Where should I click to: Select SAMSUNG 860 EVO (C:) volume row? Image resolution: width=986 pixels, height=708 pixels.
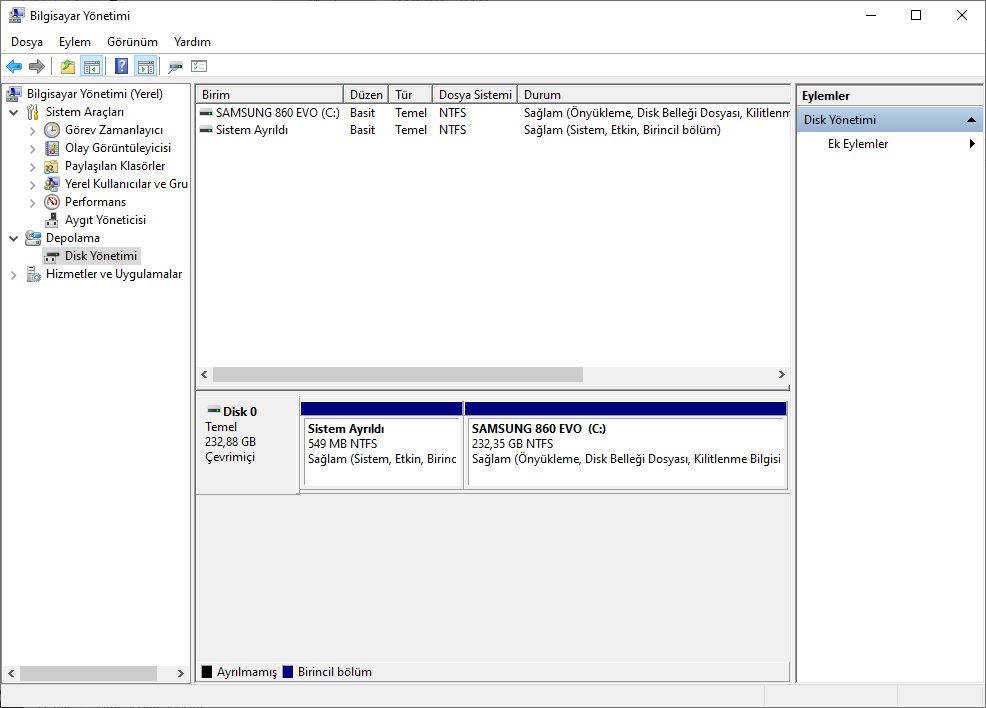click(493, 113)
